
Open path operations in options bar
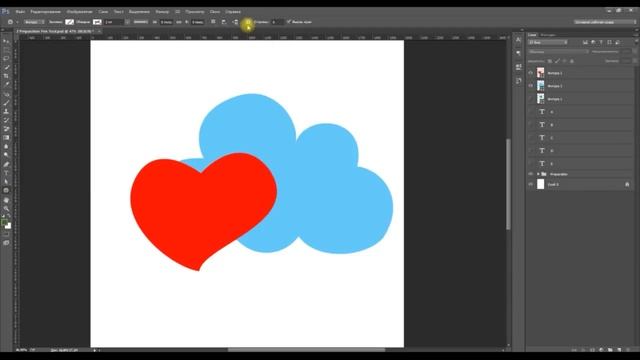[213, 22]
